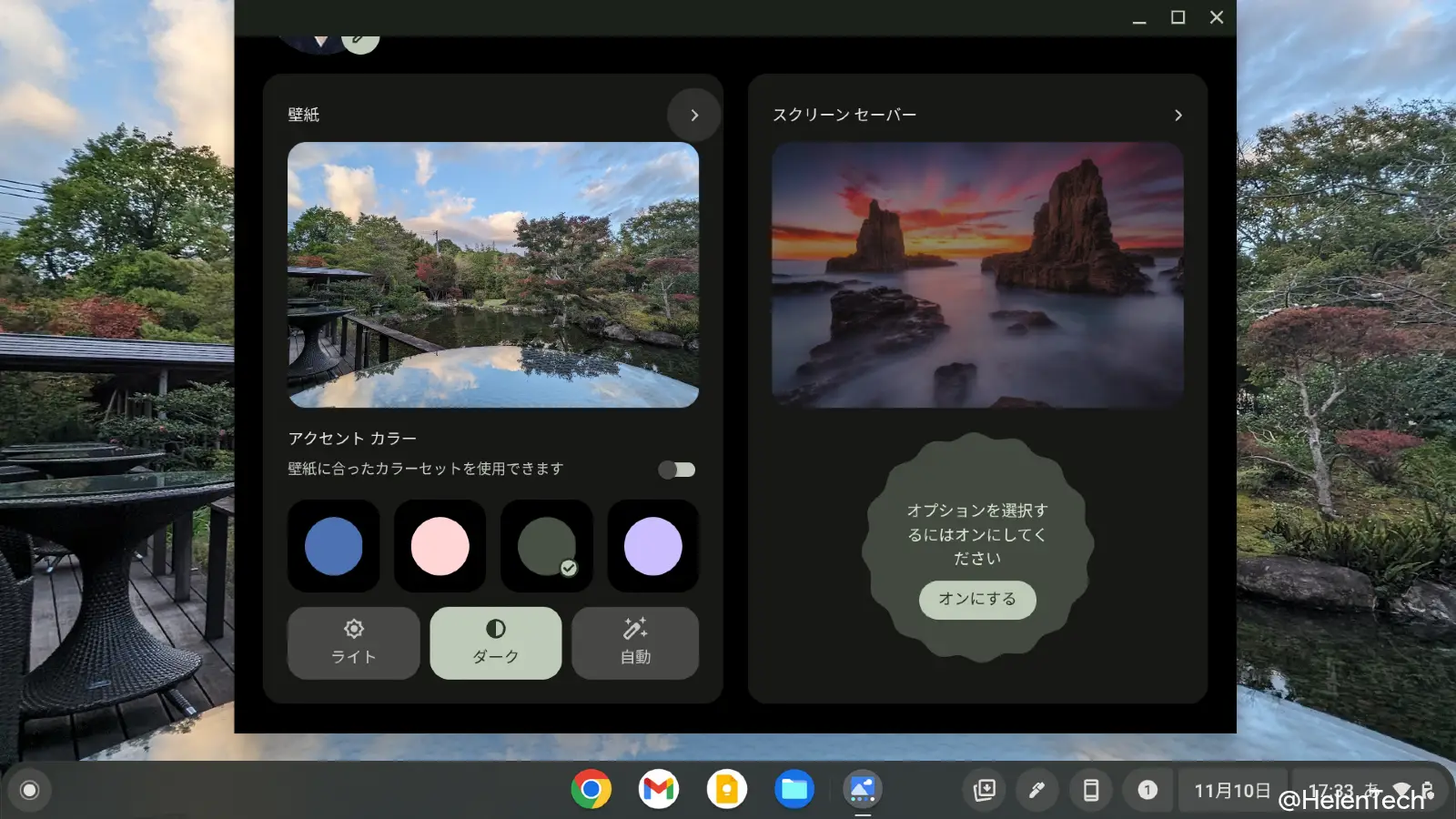The width and height of the screenshot is (1456, 819).
Task: Expand the スクリーン セーバー section chevron
Action: pos(1178,116)
